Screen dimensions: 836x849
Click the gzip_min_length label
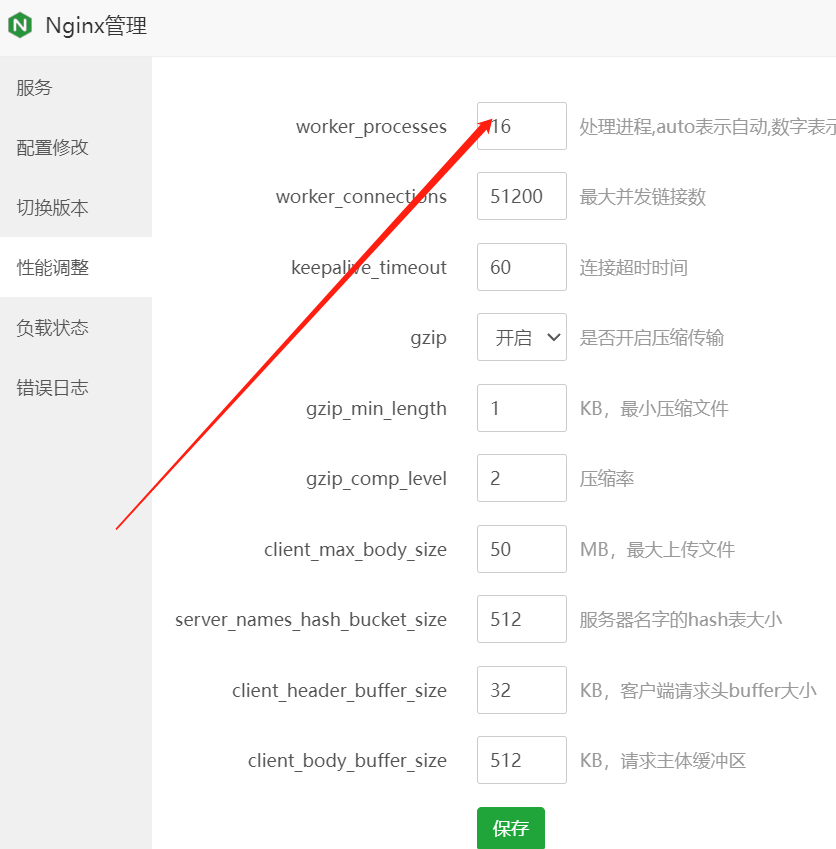[x=376, y=409]
